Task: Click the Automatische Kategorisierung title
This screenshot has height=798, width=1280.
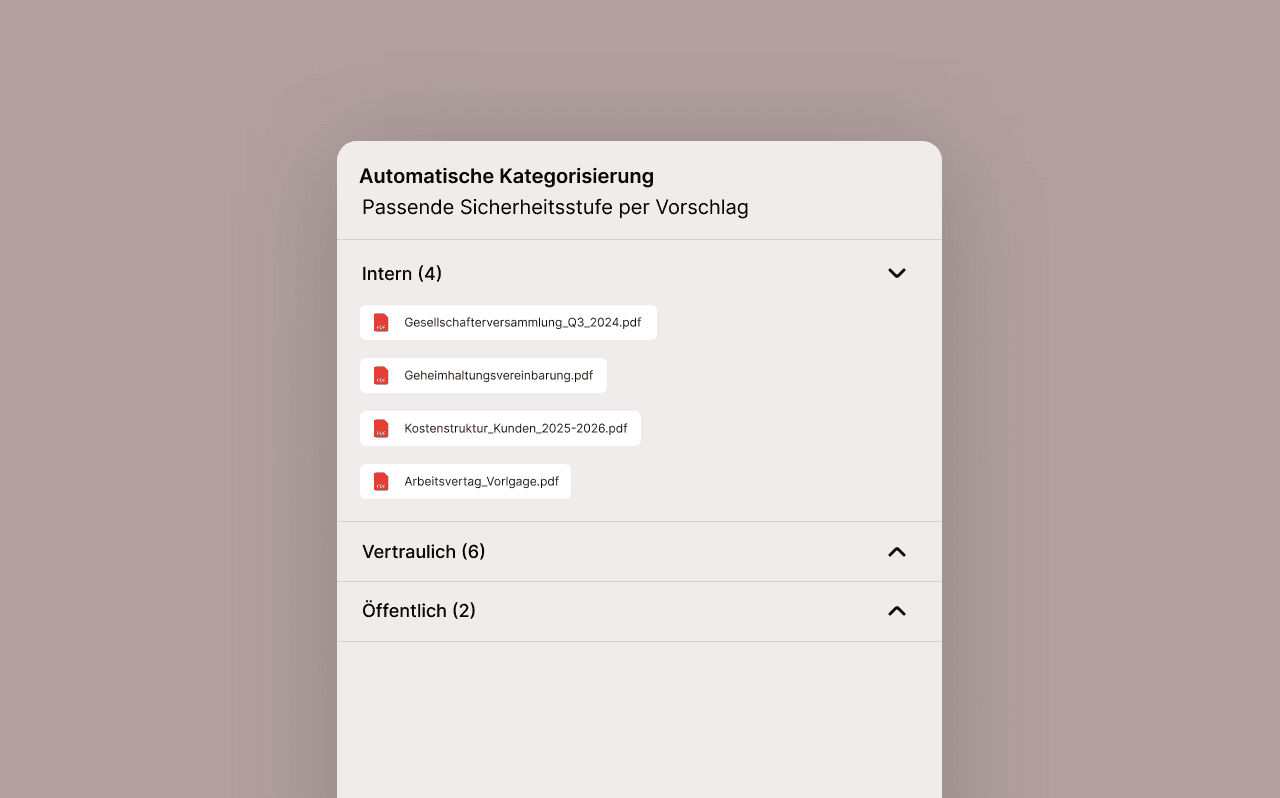Action: (x=506, y=176)
